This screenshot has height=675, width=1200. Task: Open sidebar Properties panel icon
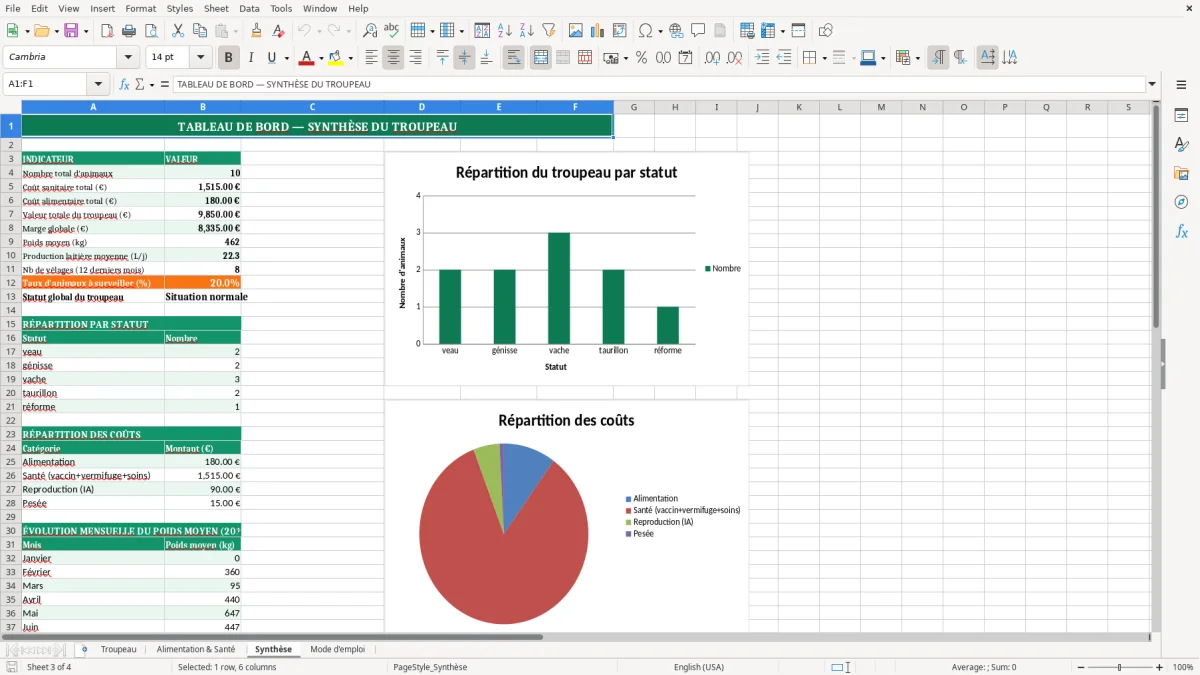pyautogui.click(x=1181, y=116)
